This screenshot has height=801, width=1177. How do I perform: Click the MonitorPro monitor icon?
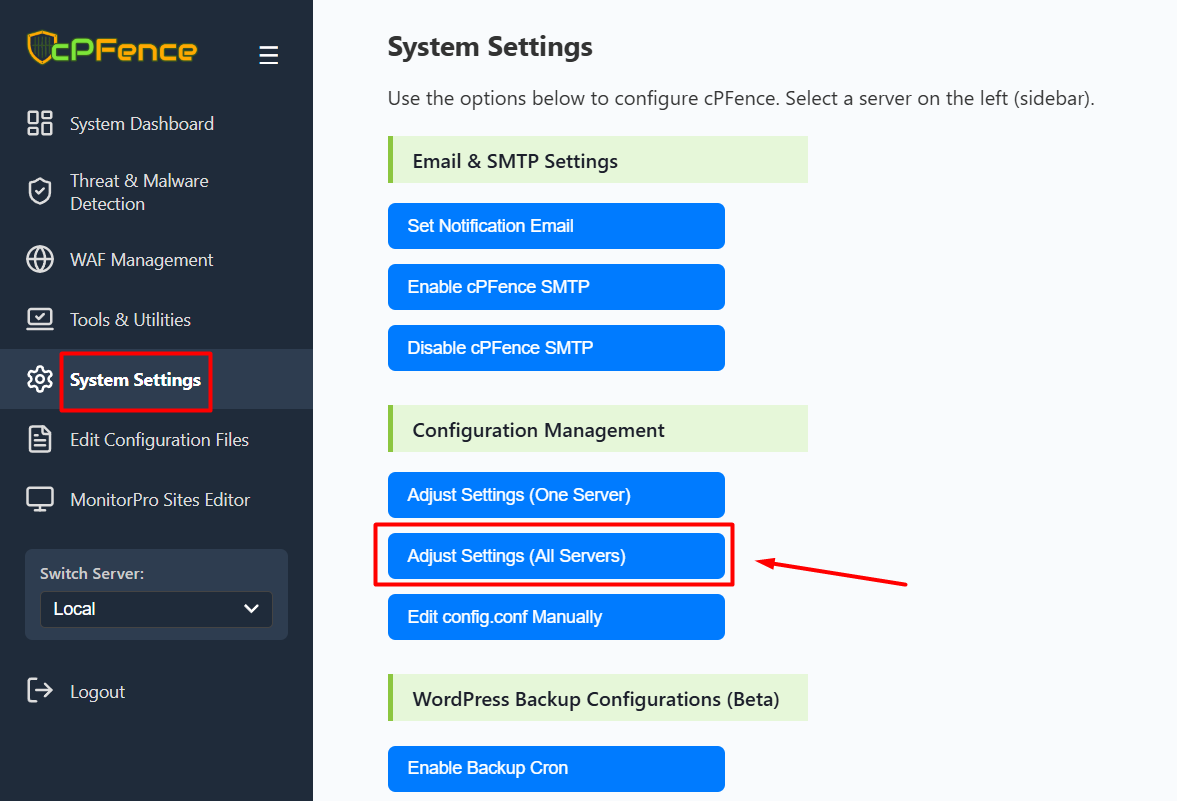[x=40, y=500]
